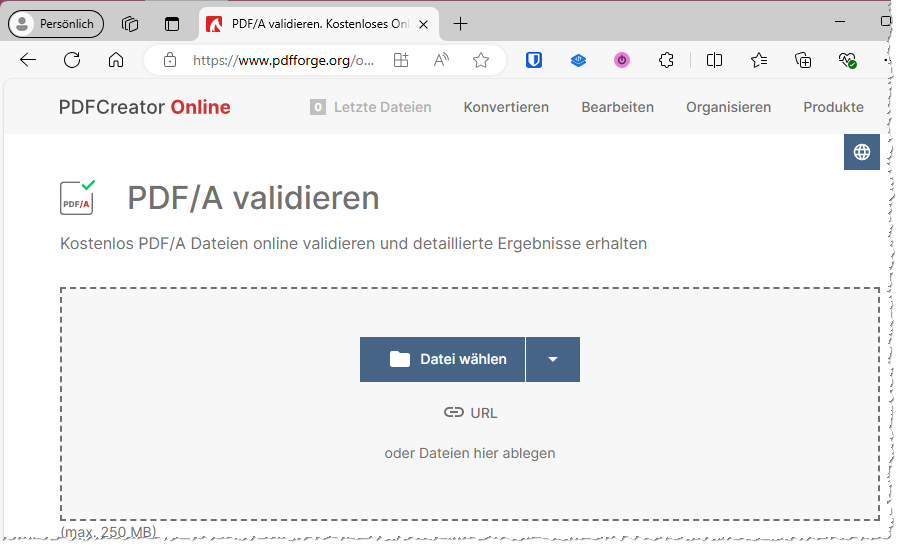Click the Datei wählen button
Viewport: 898px width, 547px height.
tap(442, 359)
